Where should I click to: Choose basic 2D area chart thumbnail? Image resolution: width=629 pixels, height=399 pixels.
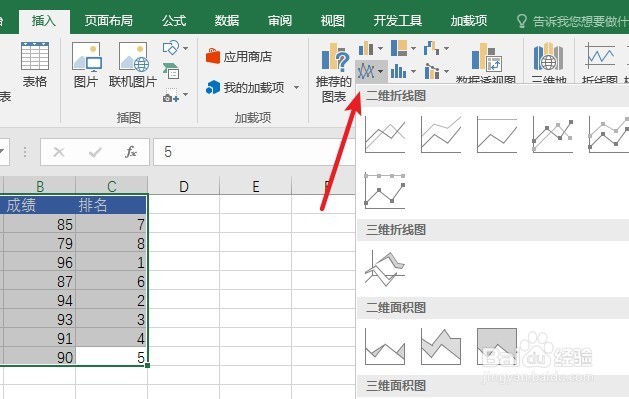[x=385, y=346]
